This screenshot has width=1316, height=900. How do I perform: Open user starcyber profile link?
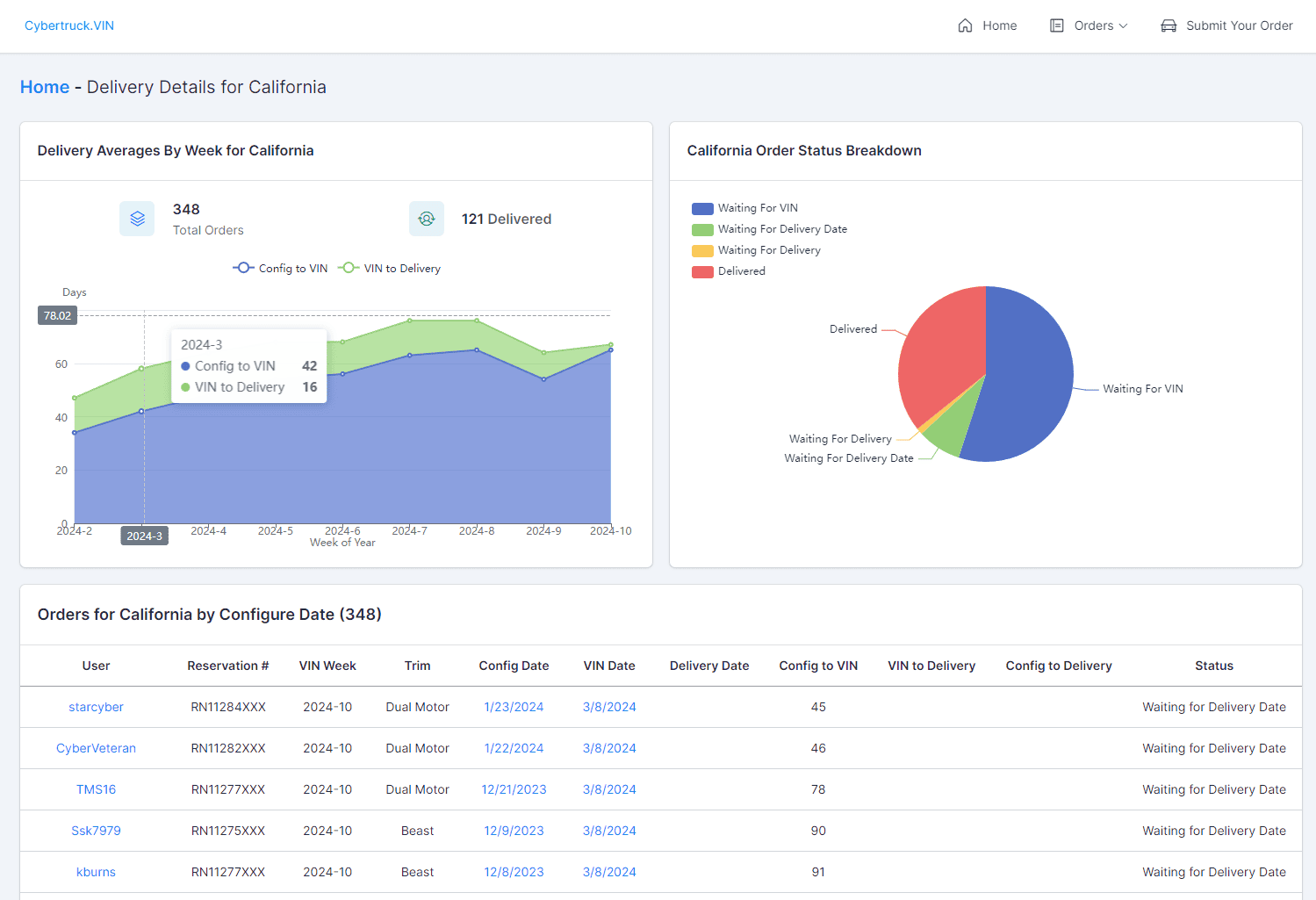pyautogui.click(x=96, y=707)
